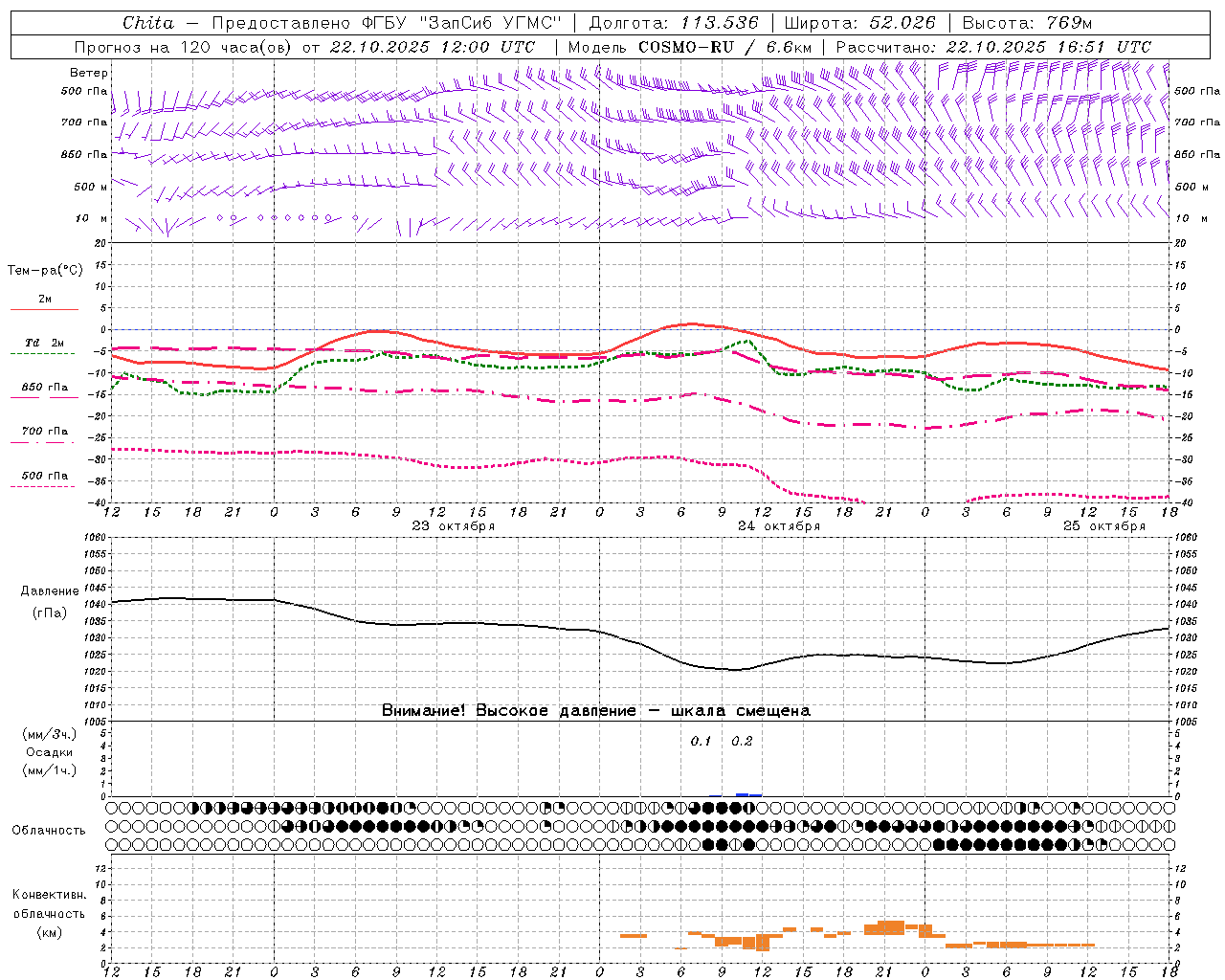Click the blue precipitation bar under 0.2
The width and height of the screenshot is (1225, 980).
tap(748, 794)
